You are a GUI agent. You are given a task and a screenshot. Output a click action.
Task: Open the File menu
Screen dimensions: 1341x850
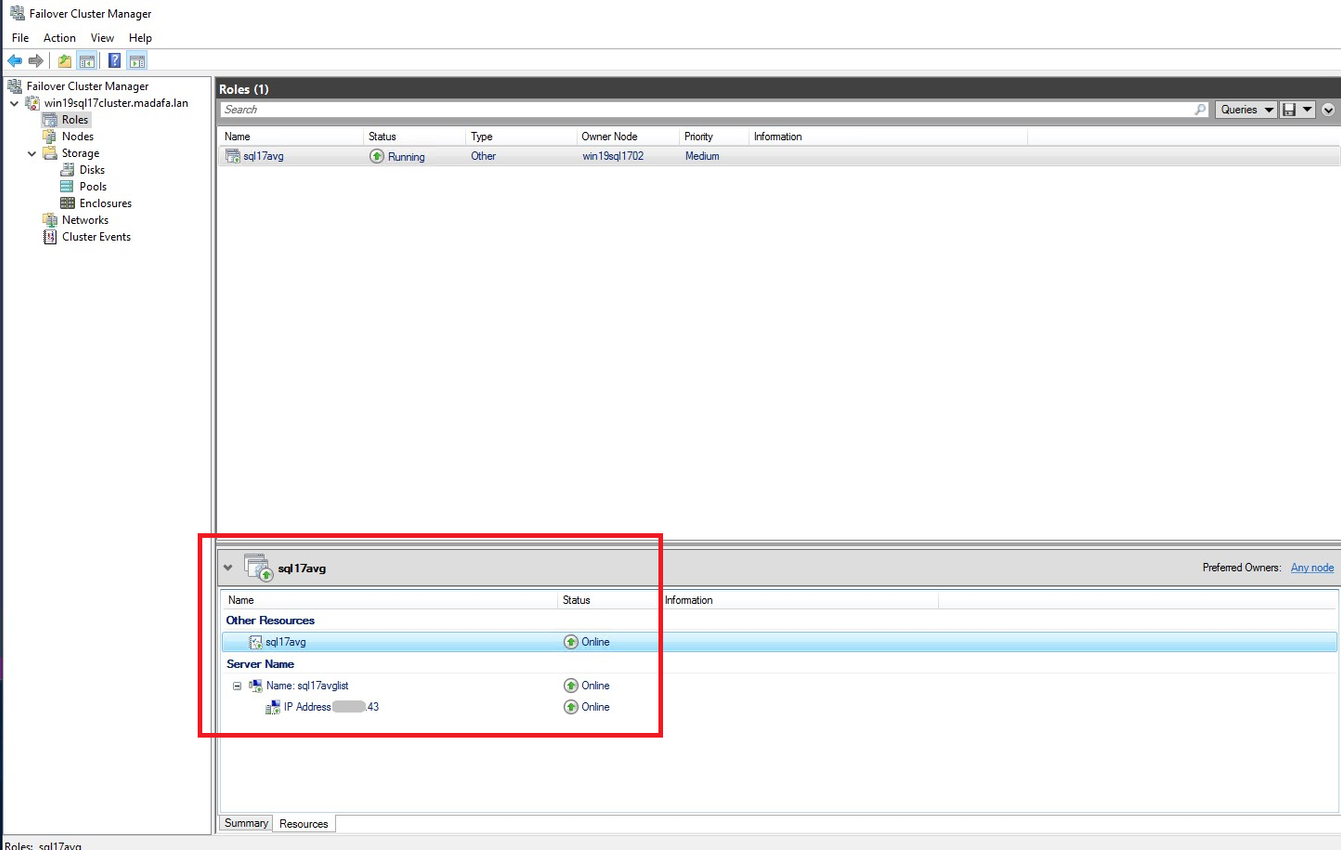pyautogui.click(x=20, y=38)
